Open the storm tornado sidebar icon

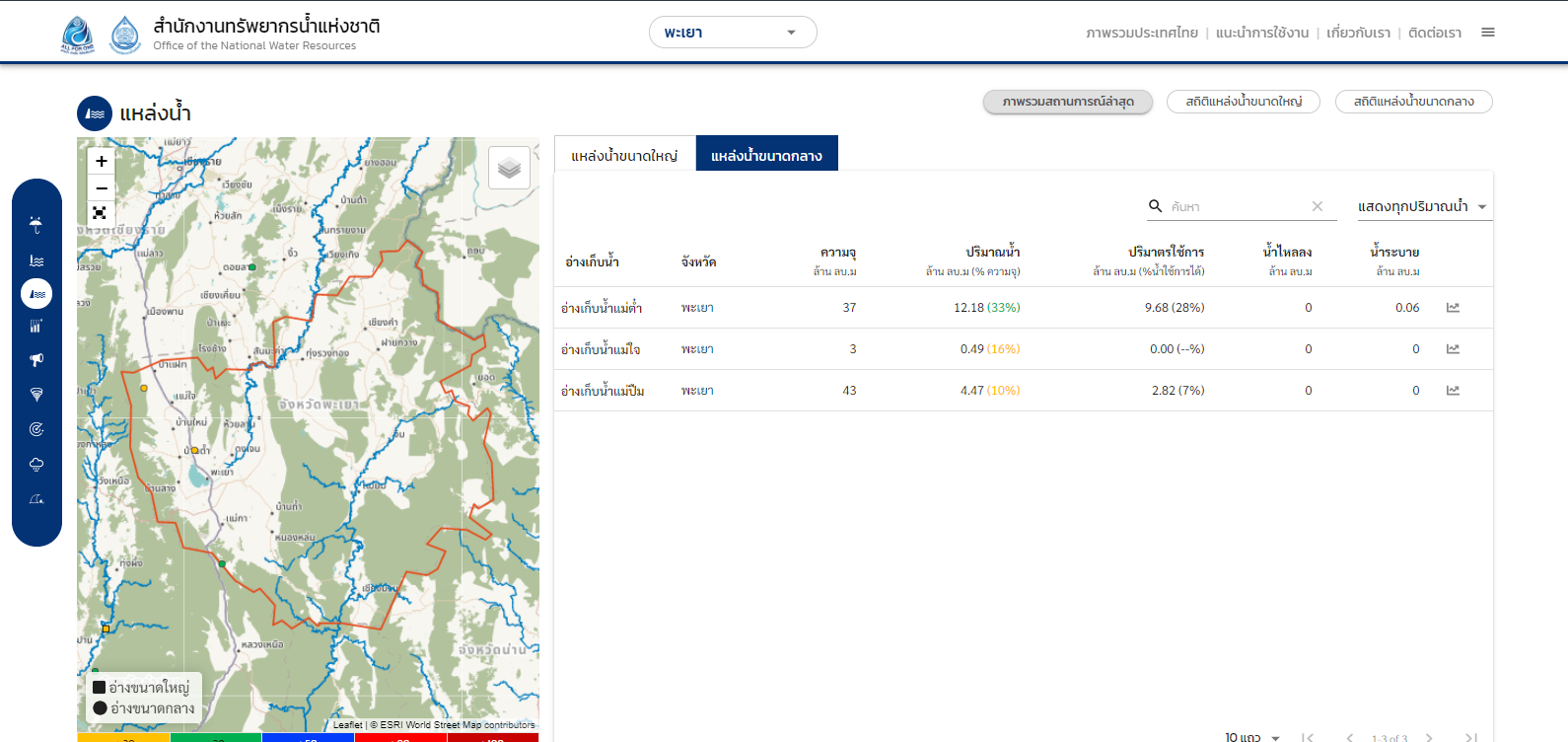pos(36,395)
